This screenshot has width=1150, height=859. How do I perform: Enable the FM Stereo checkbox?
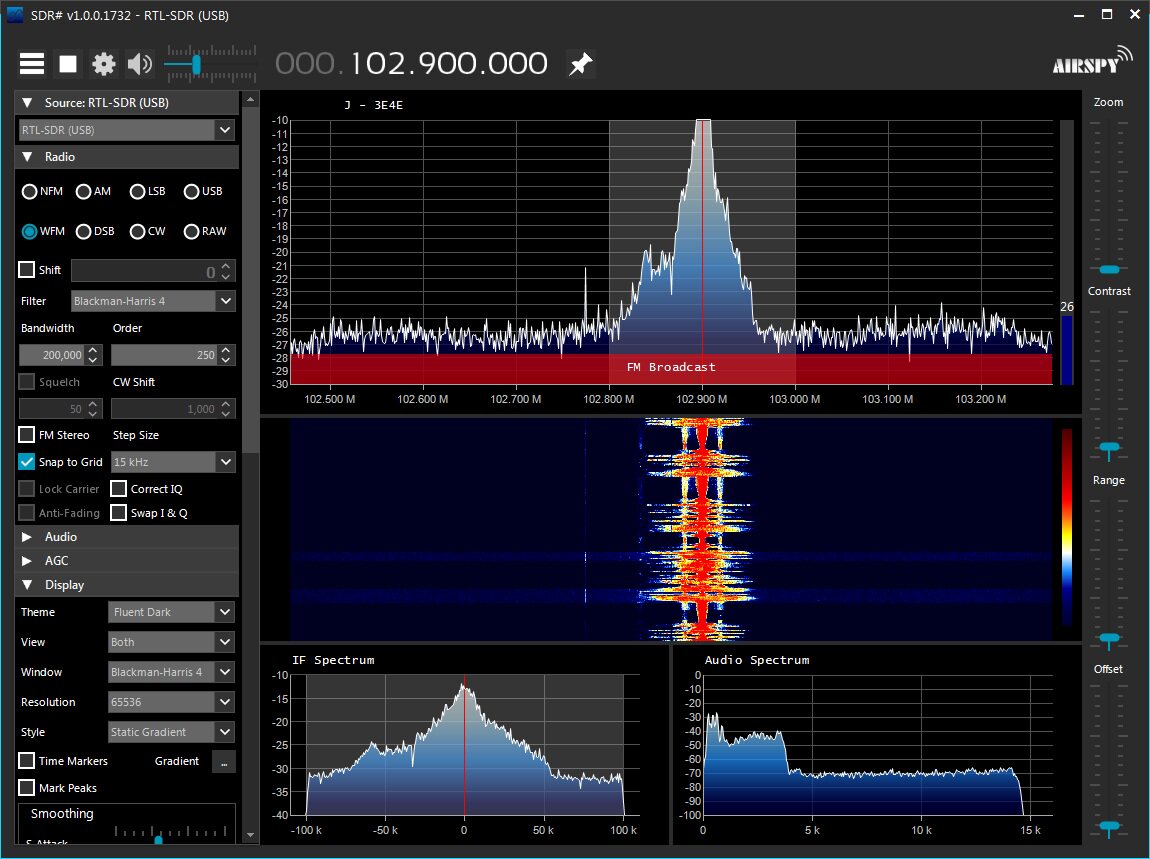[27, 435]
